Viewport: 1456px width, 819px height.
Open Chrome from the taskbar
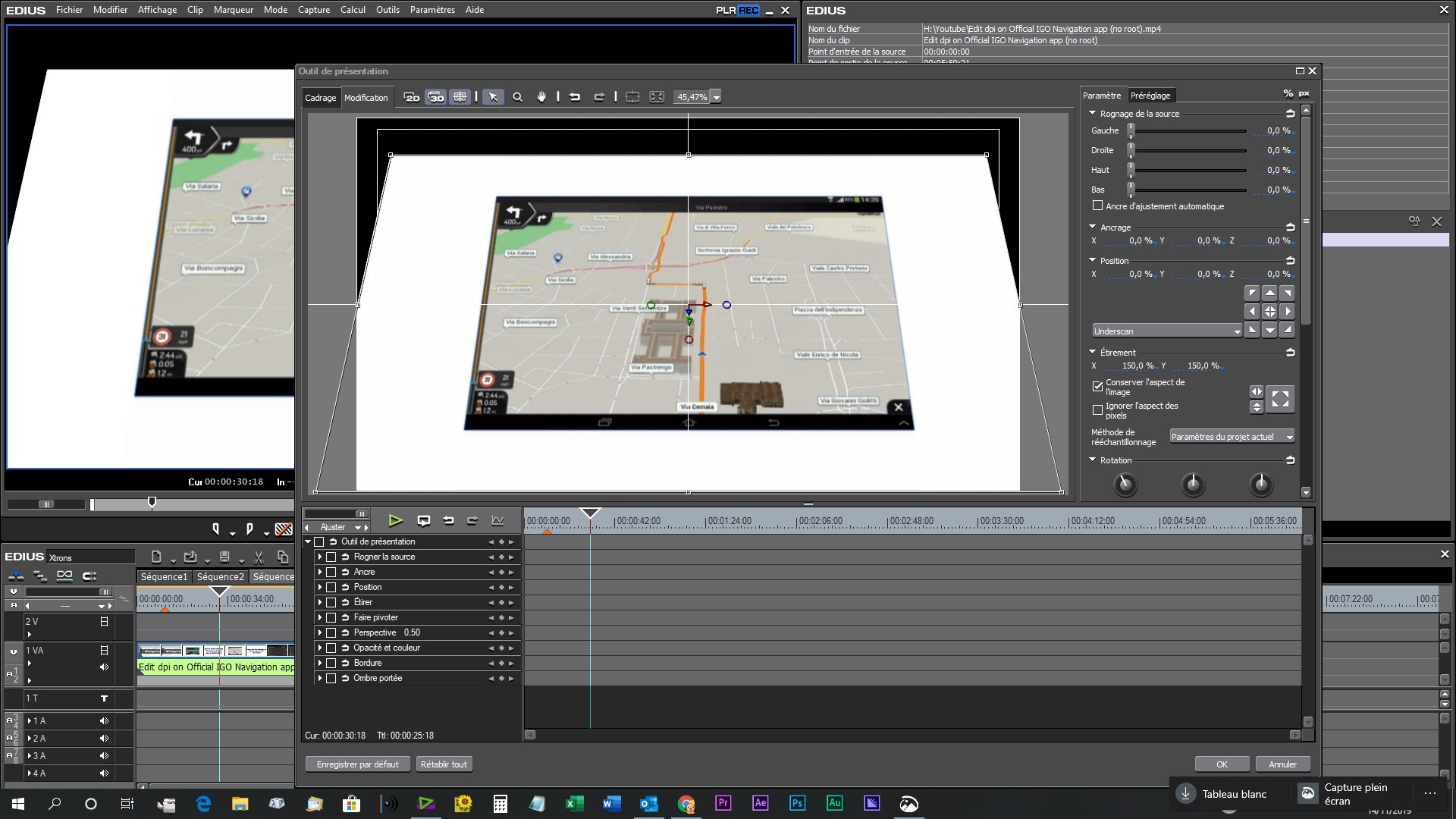point(686,803)
